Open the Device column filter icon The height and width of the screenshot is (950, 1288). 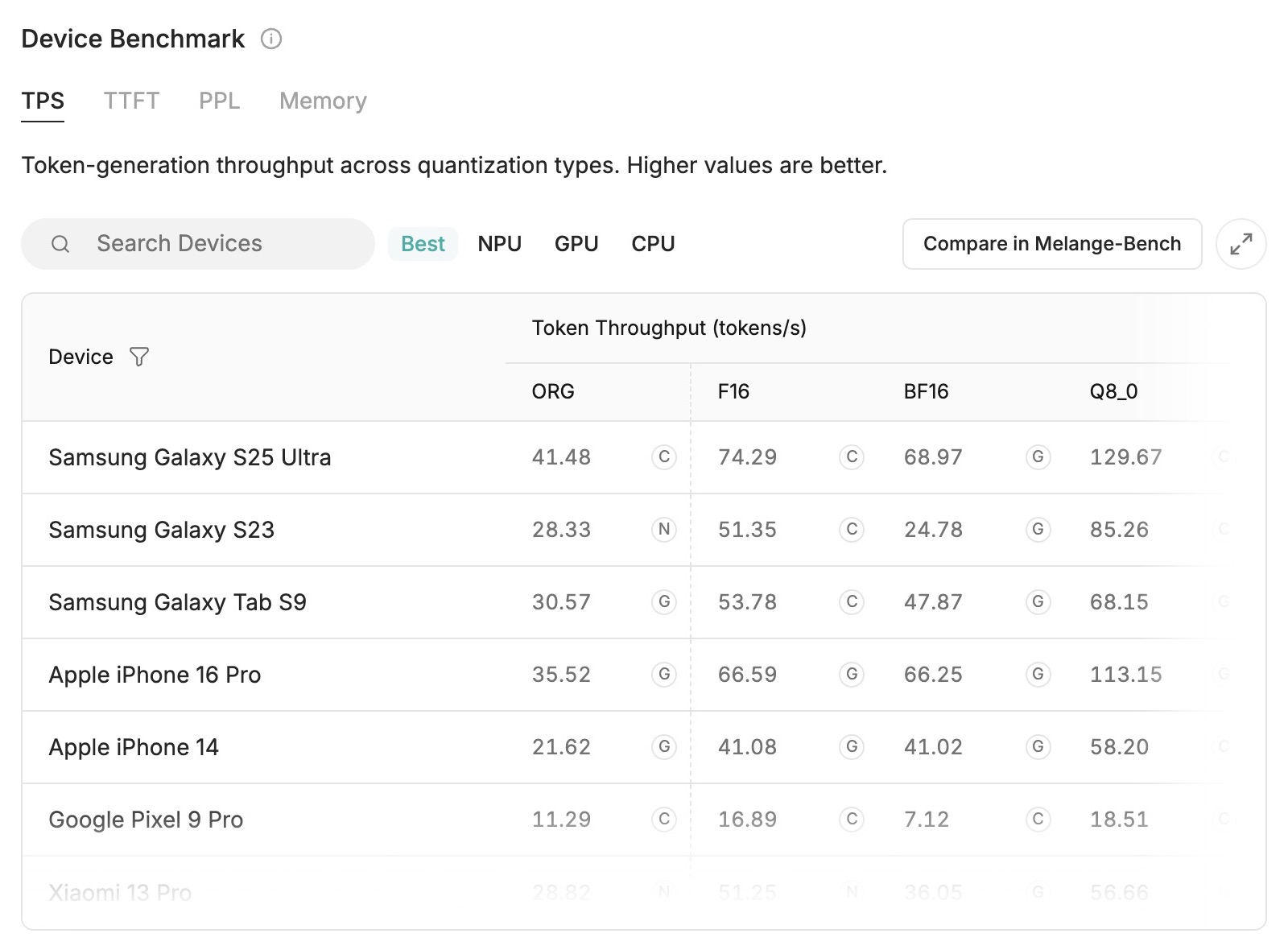pyautogui.click(x=139, y=357)
